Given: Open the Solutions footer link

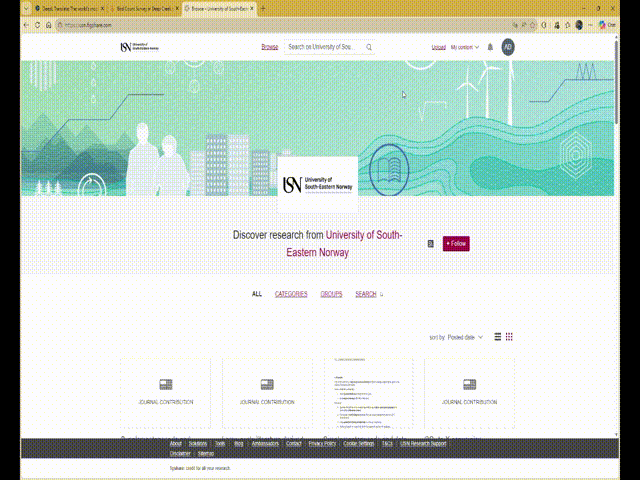Looking at the screenshot, I should pyautogui.click(x=198, y=444).
